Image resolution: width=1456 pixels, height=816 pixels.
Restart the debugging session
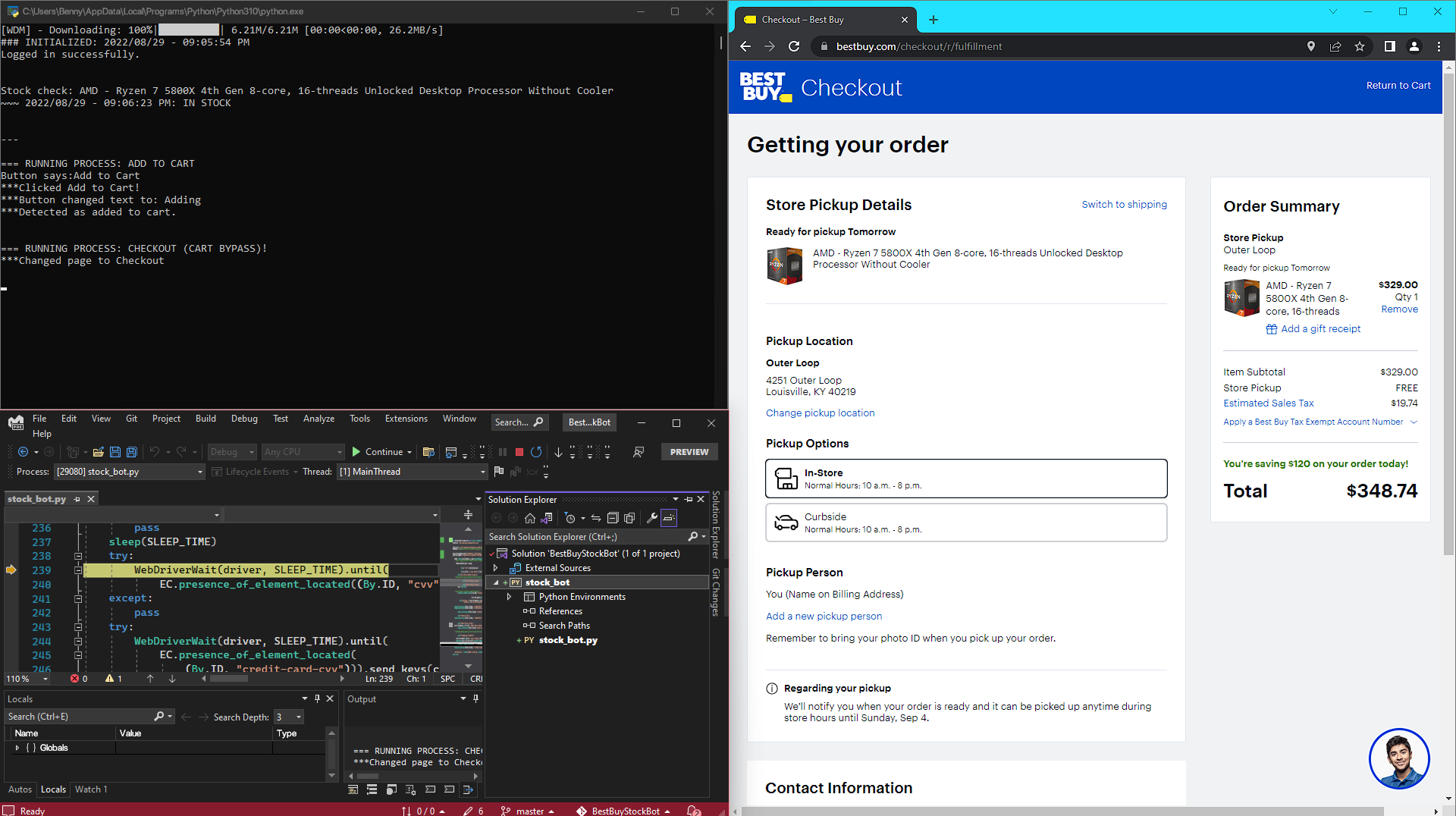[x=536, y=452]
